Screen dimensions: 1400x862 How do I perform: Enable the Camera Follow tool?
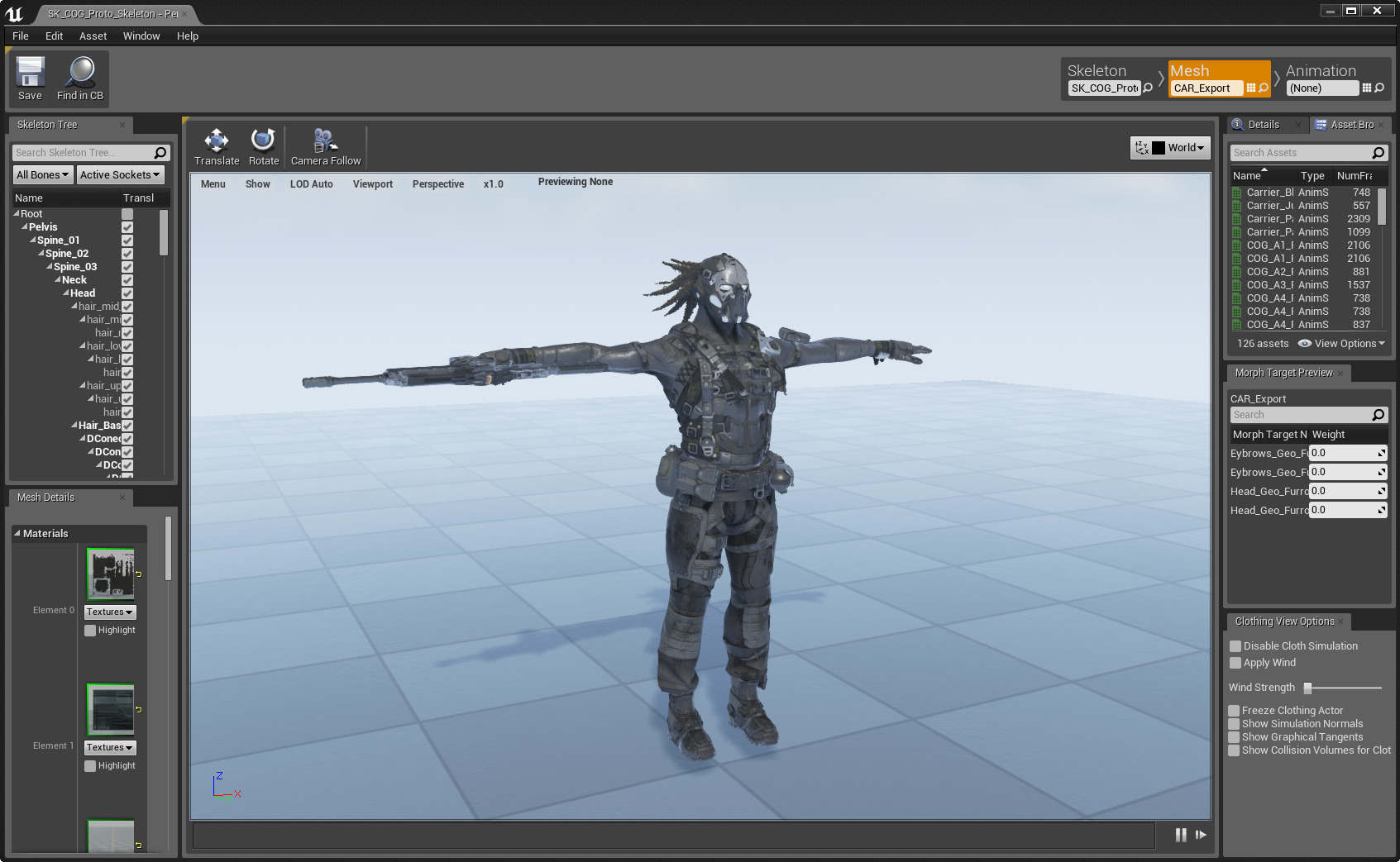[325, 140]
